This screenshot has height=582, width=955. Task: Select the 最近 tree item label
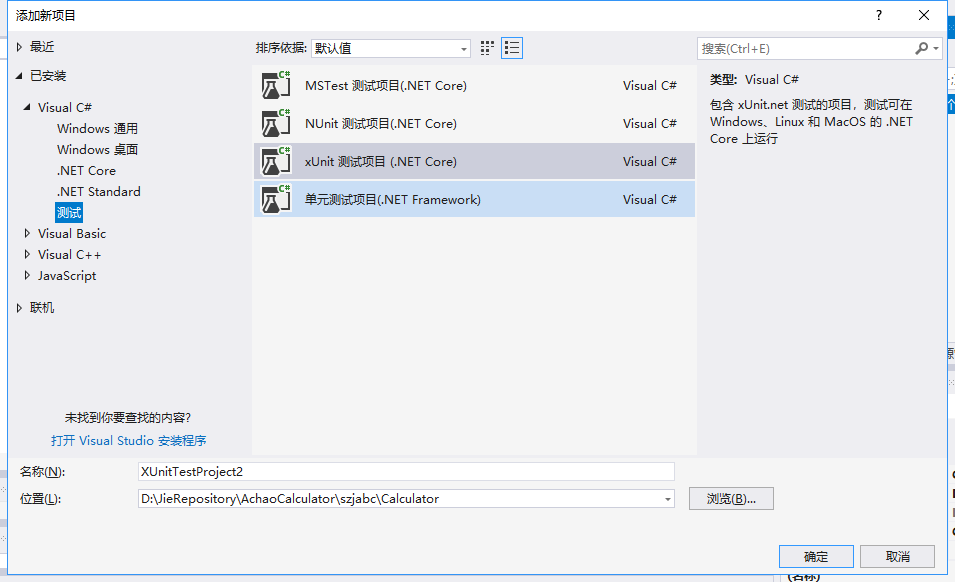[42, 47]
